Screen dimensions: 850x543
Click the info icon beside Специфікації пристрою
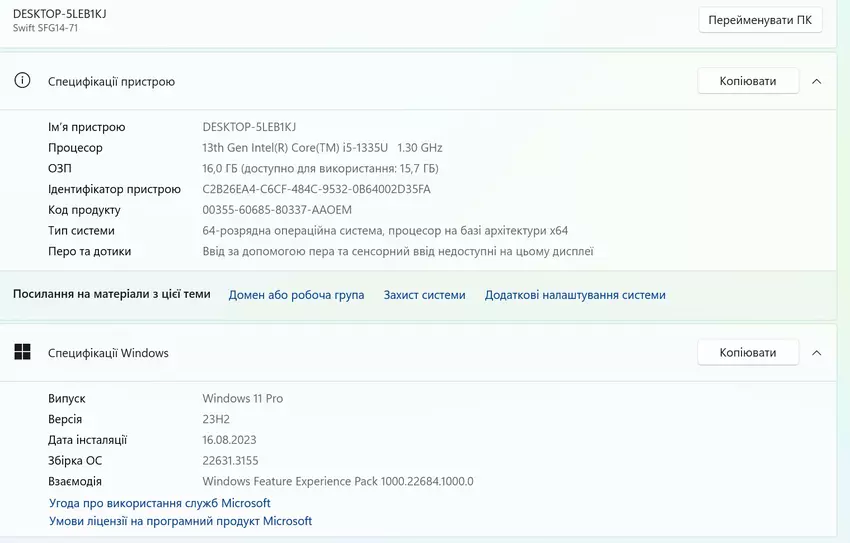[x=22, y=81]
